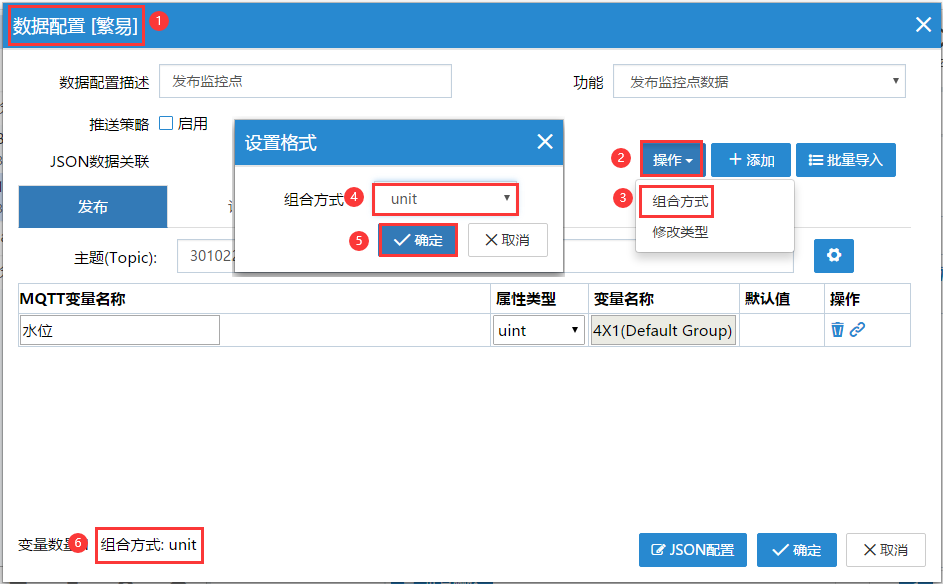Click the 批量导入 button
The width and height of the screenshot is (943, 584).
coord(845,160)
